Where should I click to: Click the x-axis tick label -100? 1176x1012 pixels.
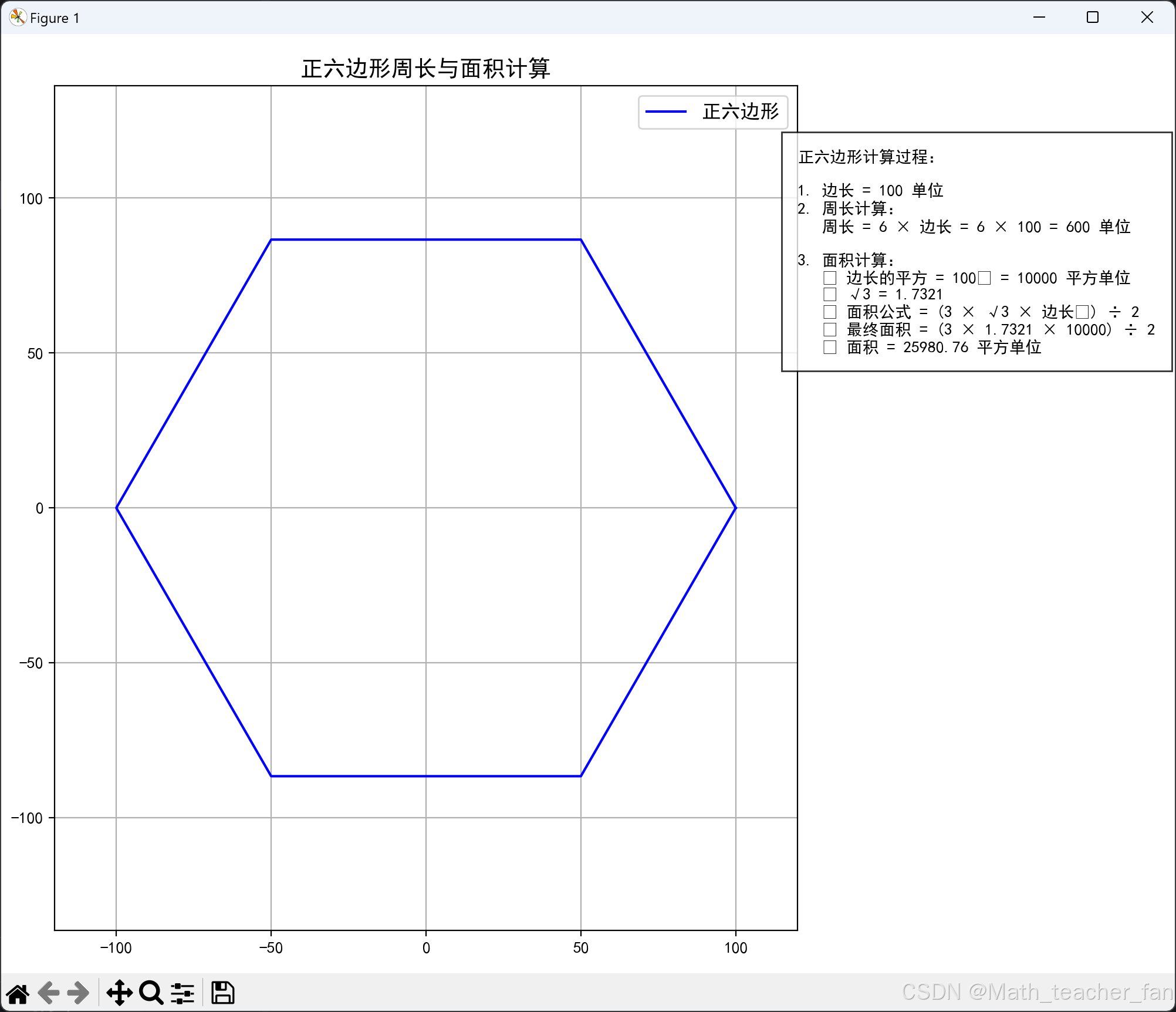pos(116,948)
